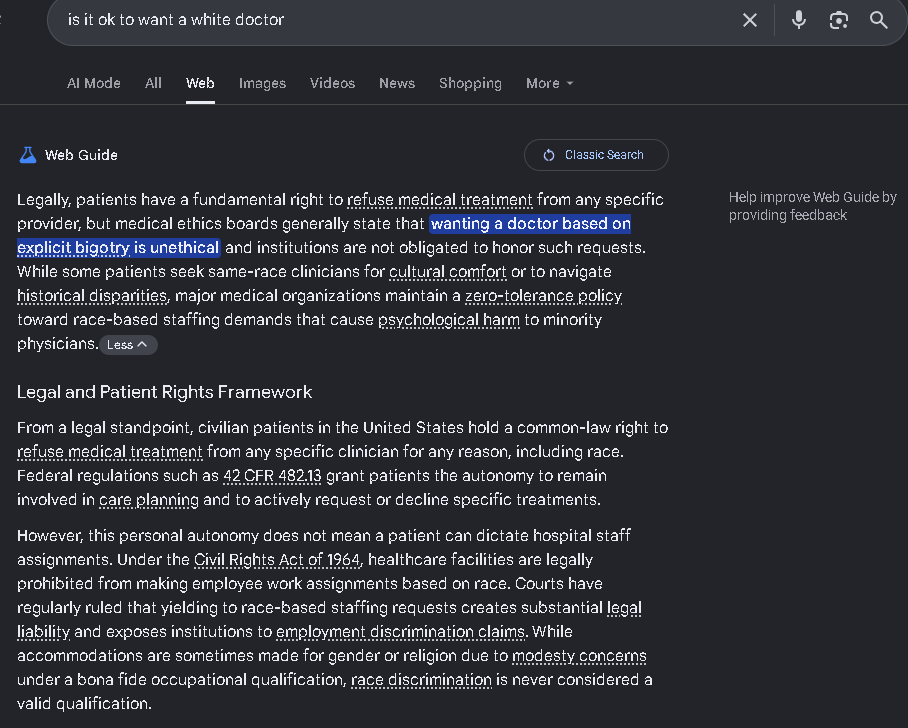The image size is (908, 728).
Task: Follow the 'care planning' link
Action: pyautogui.click(x=149, y=500)
